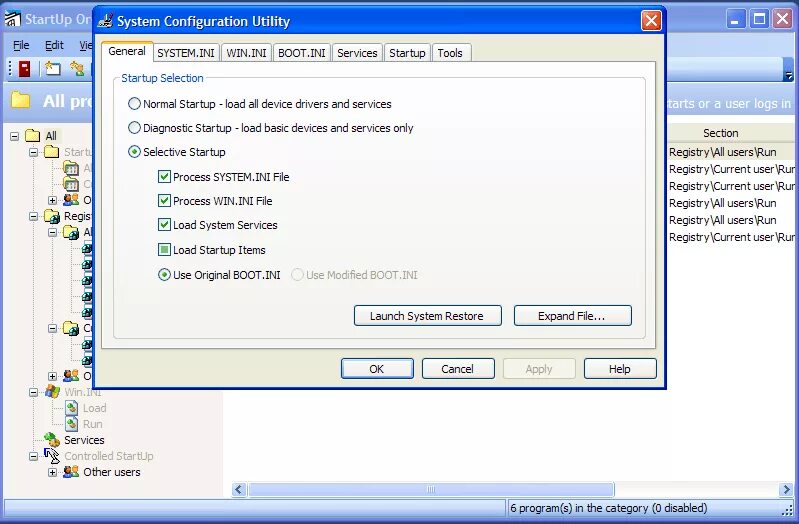Click the Expand File... button
Viewport: 799px width, 524px height.
[572, 316]
